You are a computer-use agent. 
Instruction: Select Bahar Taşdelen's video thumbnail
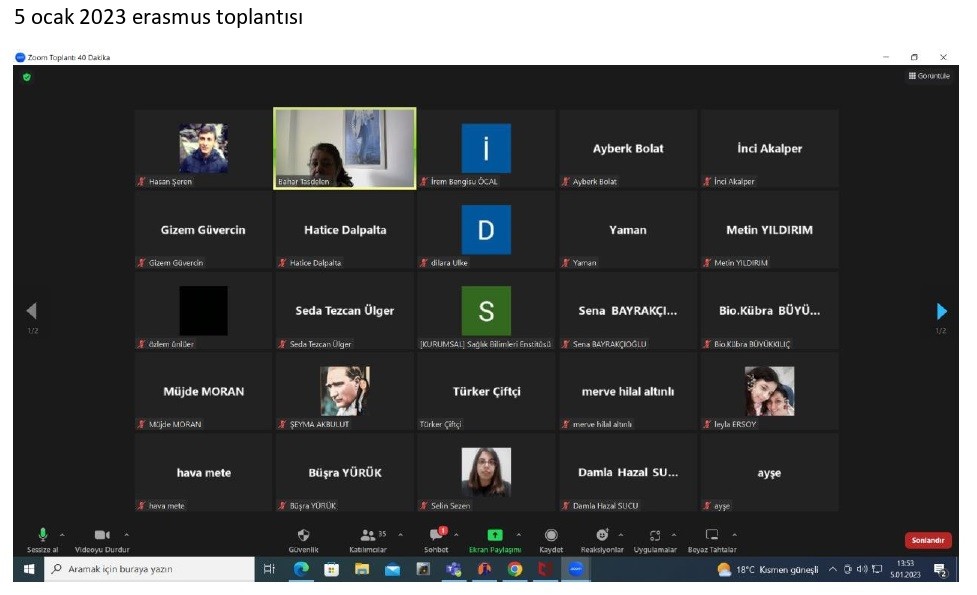pyautogui.click(x=345, y=148)
